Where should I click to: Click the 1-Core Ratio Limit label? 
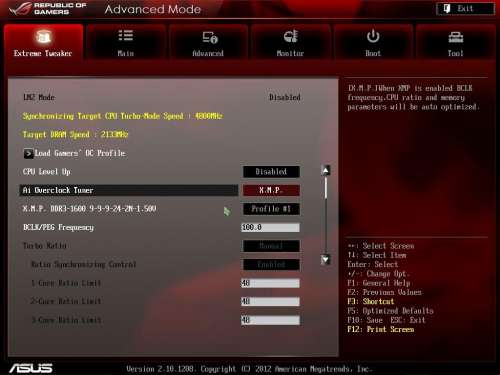point(66,283)
